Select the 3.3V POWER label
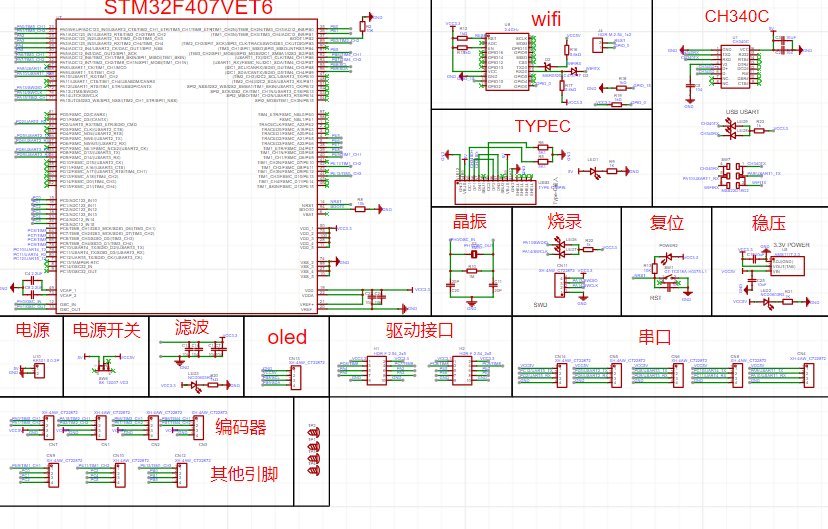 [791, 245]
